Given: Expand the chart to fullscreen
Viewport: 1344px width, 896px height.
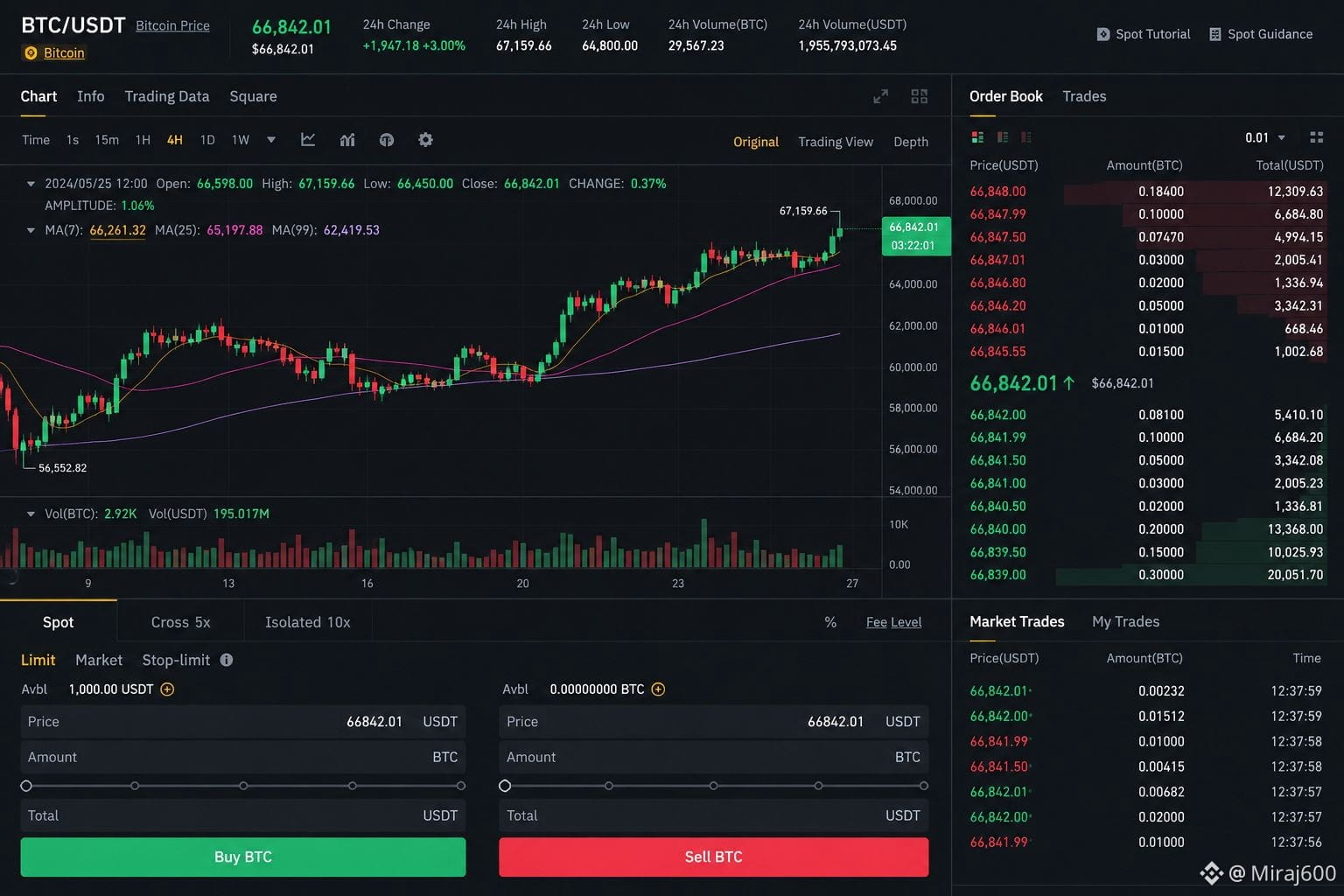Looking at the screenshot, I should point(880,96).
